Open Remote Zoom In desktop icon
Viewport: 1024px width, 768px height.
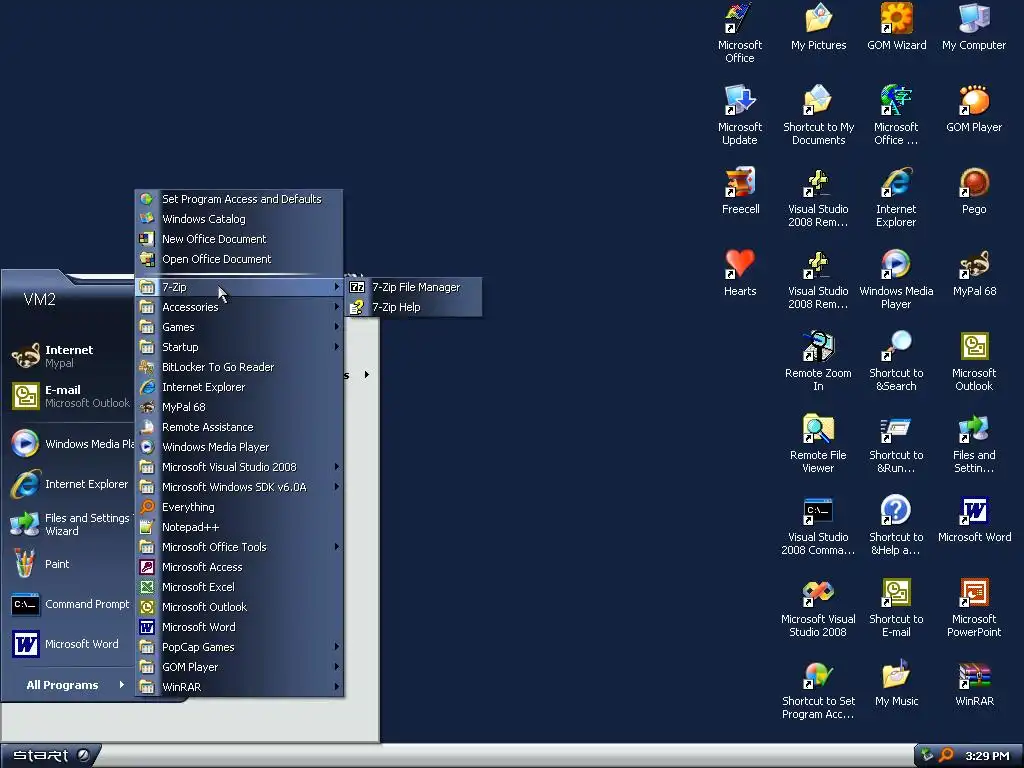[x=818, y=361]
